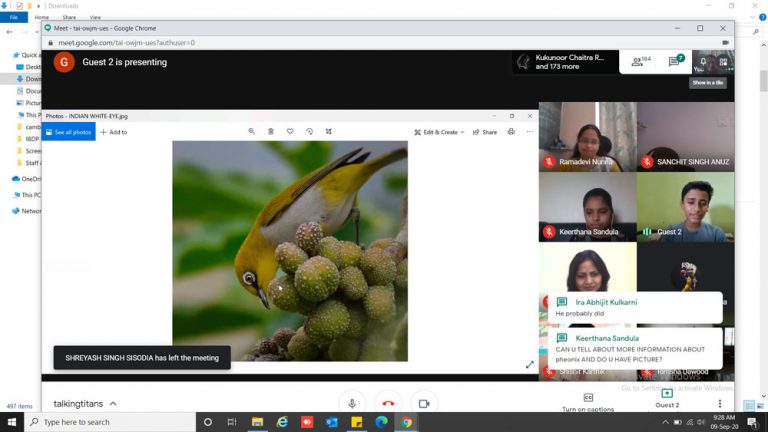768x432 pixels.
Task: Click the camera indicator in the address bar
Action: pos(725,43)
